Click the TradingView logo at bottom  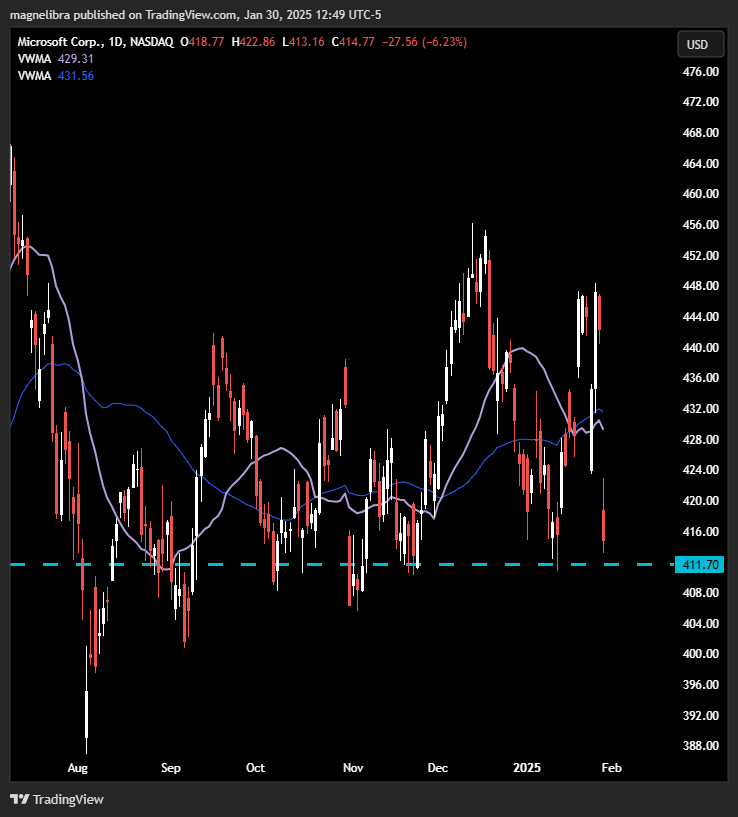[57, 799]
